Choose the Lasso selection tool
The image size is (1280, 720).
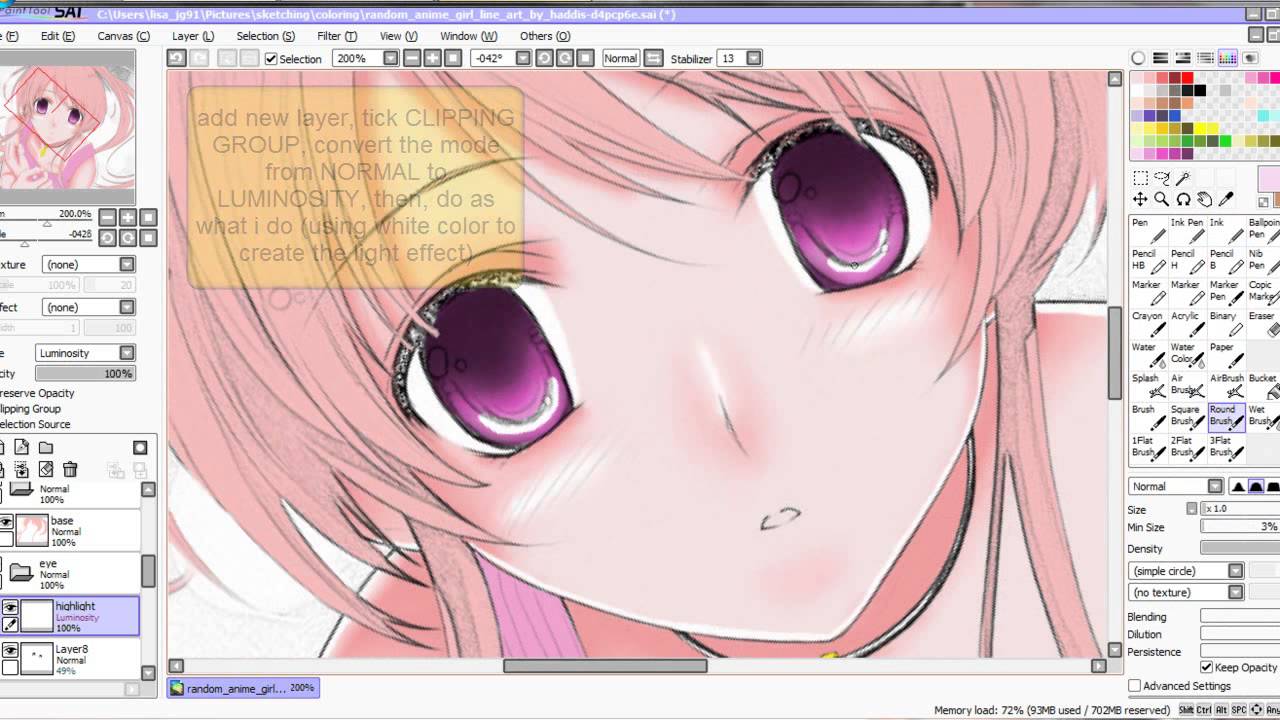pyautogui.click(x=1162, y=178)
